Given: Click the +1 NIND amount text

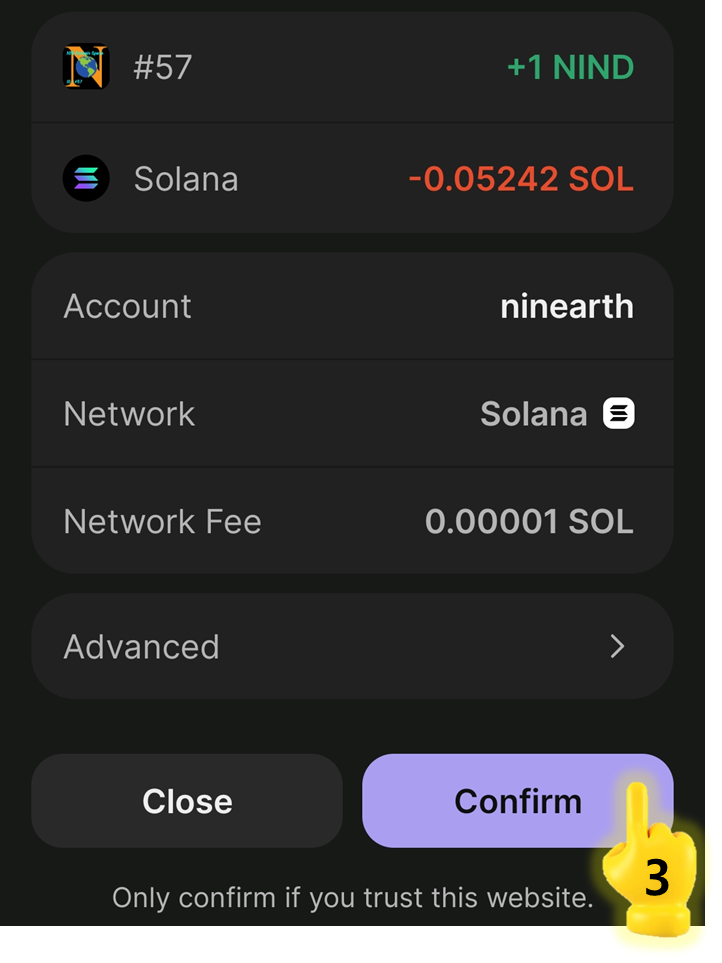Looking at the screenshot, I should 570,68.
